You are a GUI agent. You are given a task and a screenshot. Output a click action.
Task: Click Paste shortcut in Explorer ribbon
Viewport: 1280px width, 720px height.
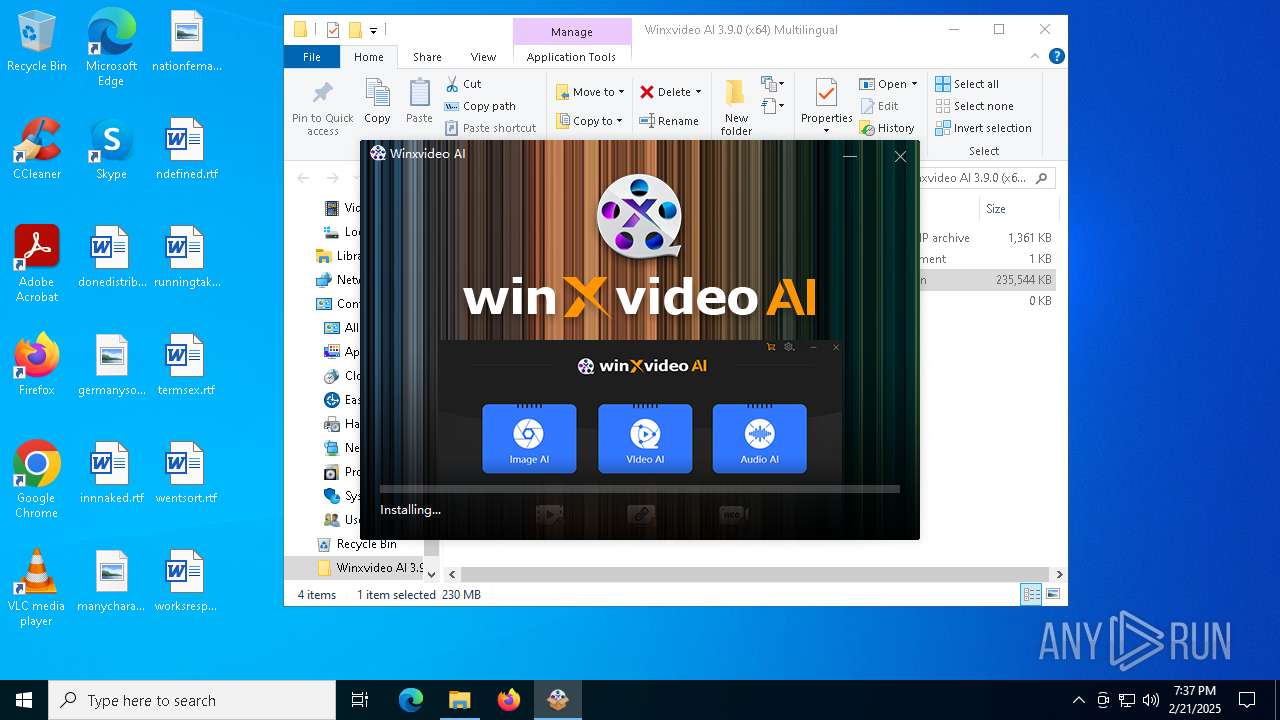[x=490, y=128]
